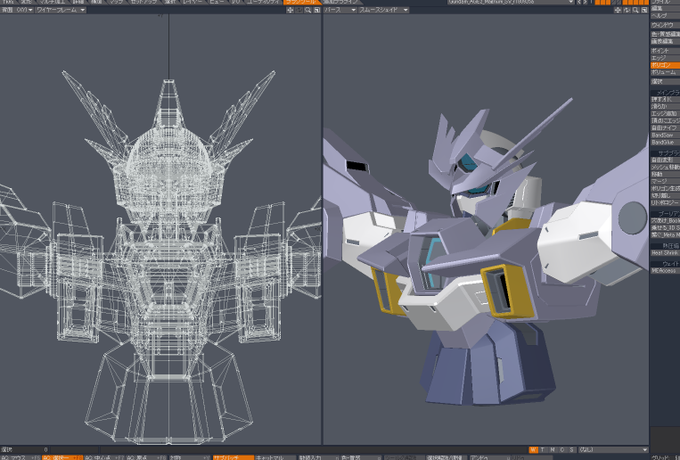The image size is (680, 460).
Task: Click the BandGlue tool button
Action: pyautogui.click(x=665, y=143)
